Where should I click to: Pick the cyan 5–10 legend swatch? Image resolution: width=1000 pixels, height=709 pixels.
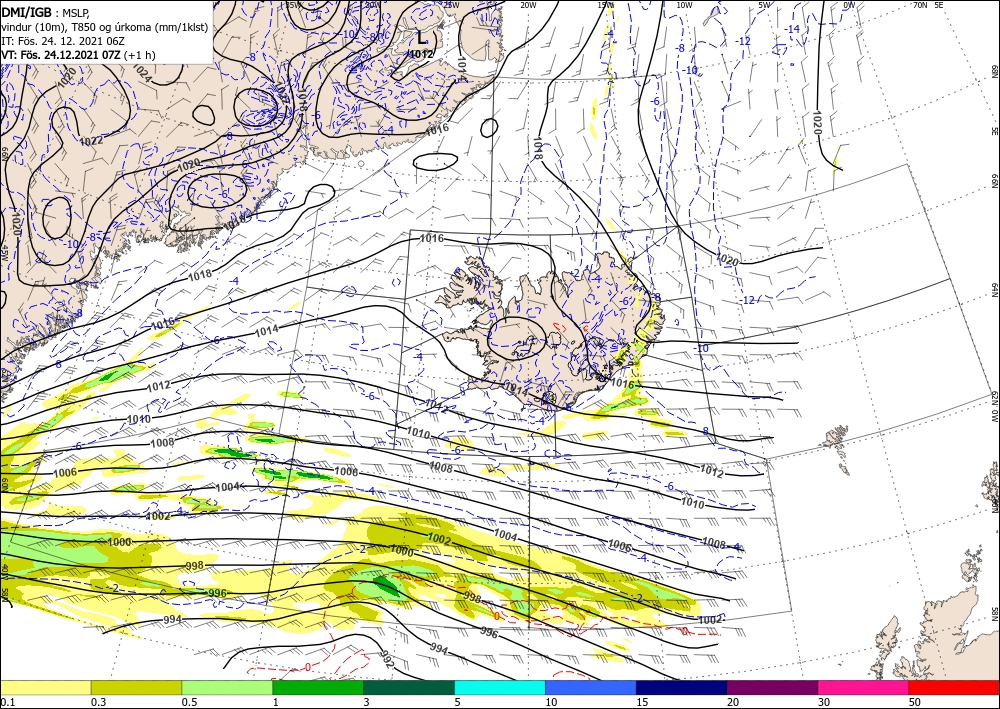click(x=500, y=687)
